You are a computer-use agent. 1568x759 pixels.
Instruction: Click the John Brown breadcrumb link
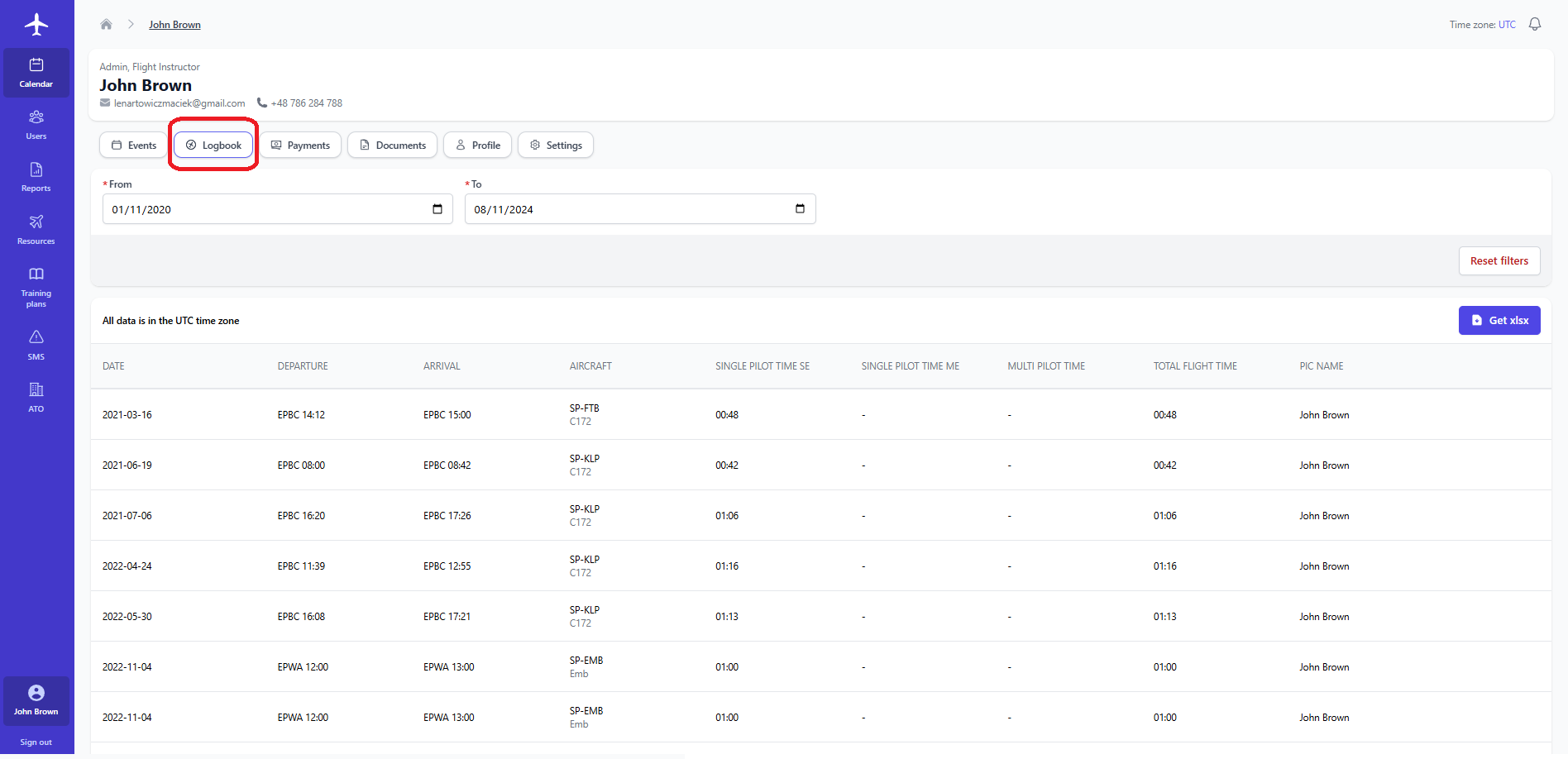174,25
